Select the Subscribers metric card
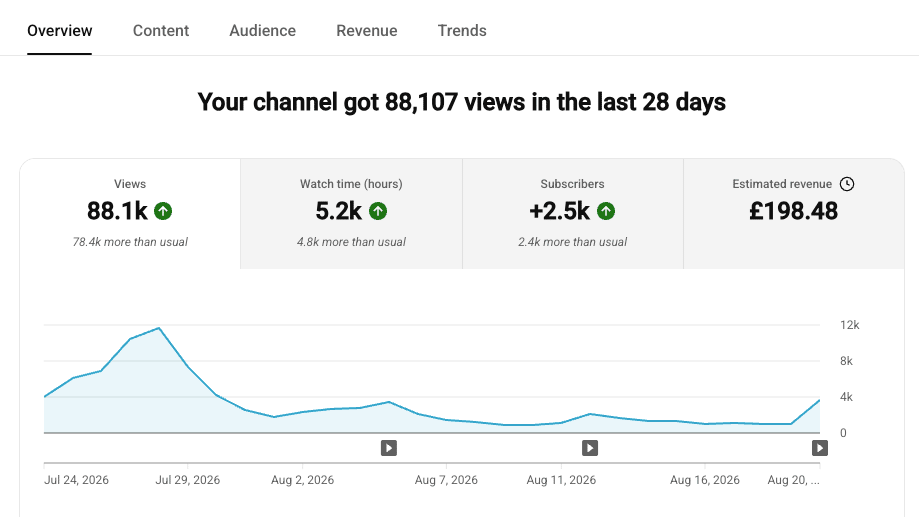 coord(573,214)
